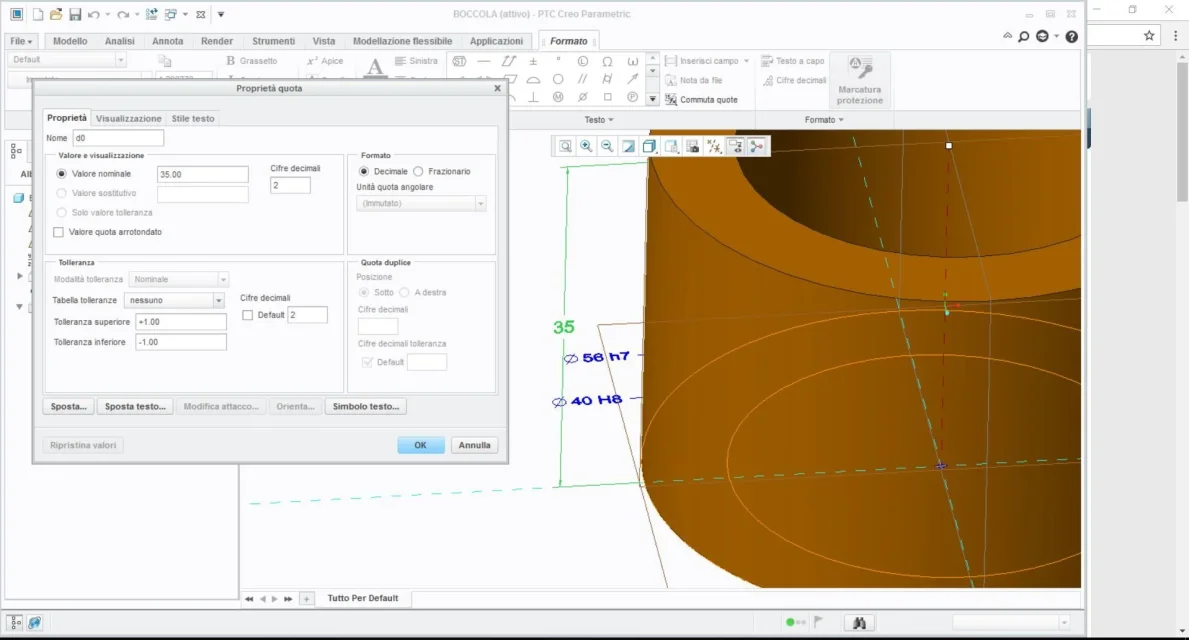Screen dimensions: 1189x640
Task: Click the Zoom Out icon in graphics toolbar
Action: pos(607,146)
